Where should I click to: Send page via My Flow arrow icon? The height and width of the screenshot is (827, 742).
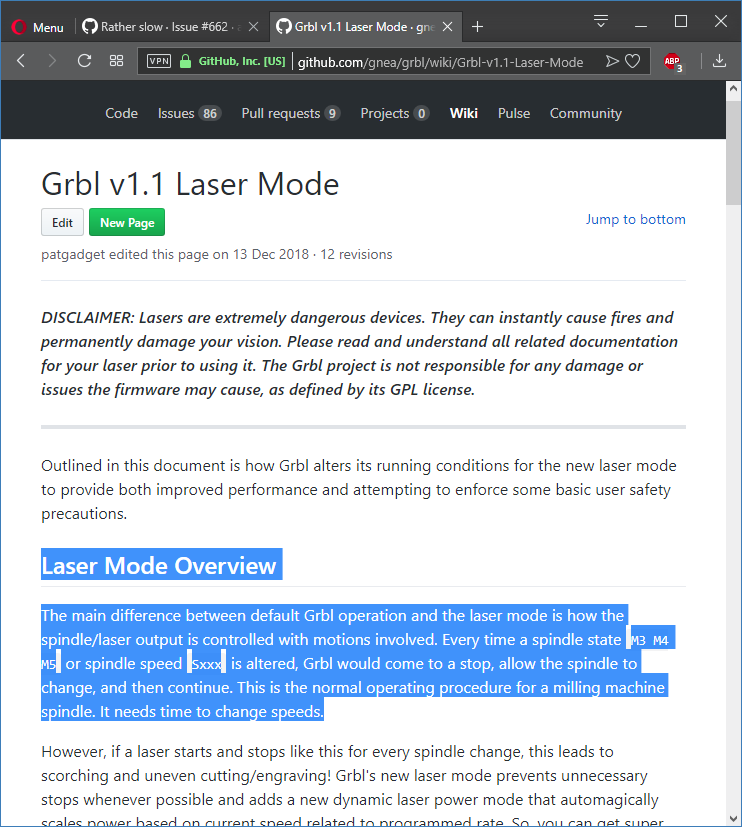pos(612,61)
